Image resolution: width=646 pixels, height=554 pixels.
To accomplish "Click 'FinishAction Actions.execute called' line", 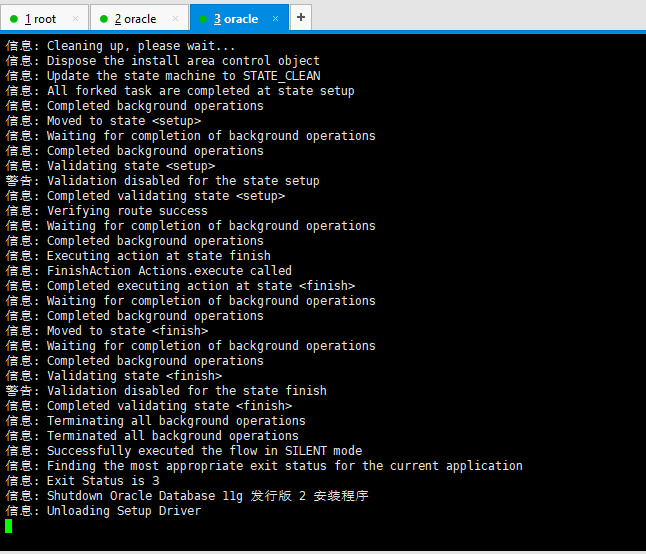I will (148, 271).
